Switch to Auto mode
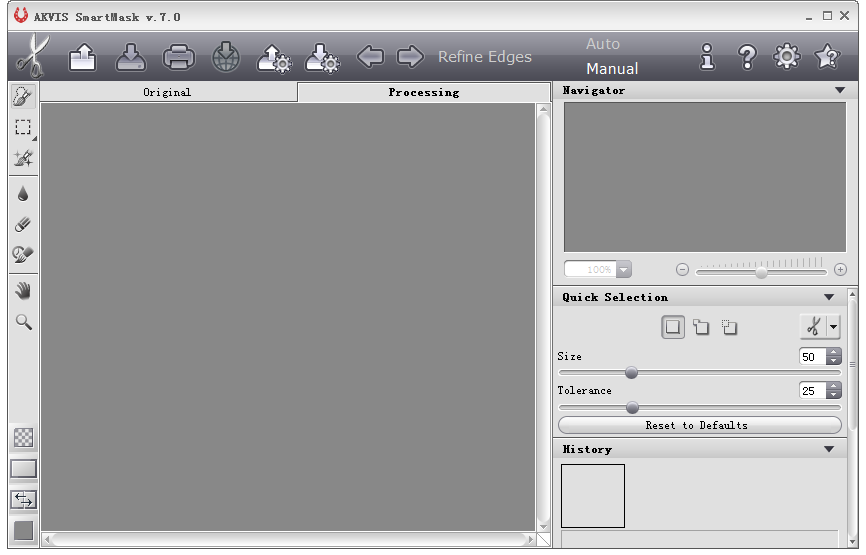The width and height of the screenshot is (866, 555). [603, 44]
